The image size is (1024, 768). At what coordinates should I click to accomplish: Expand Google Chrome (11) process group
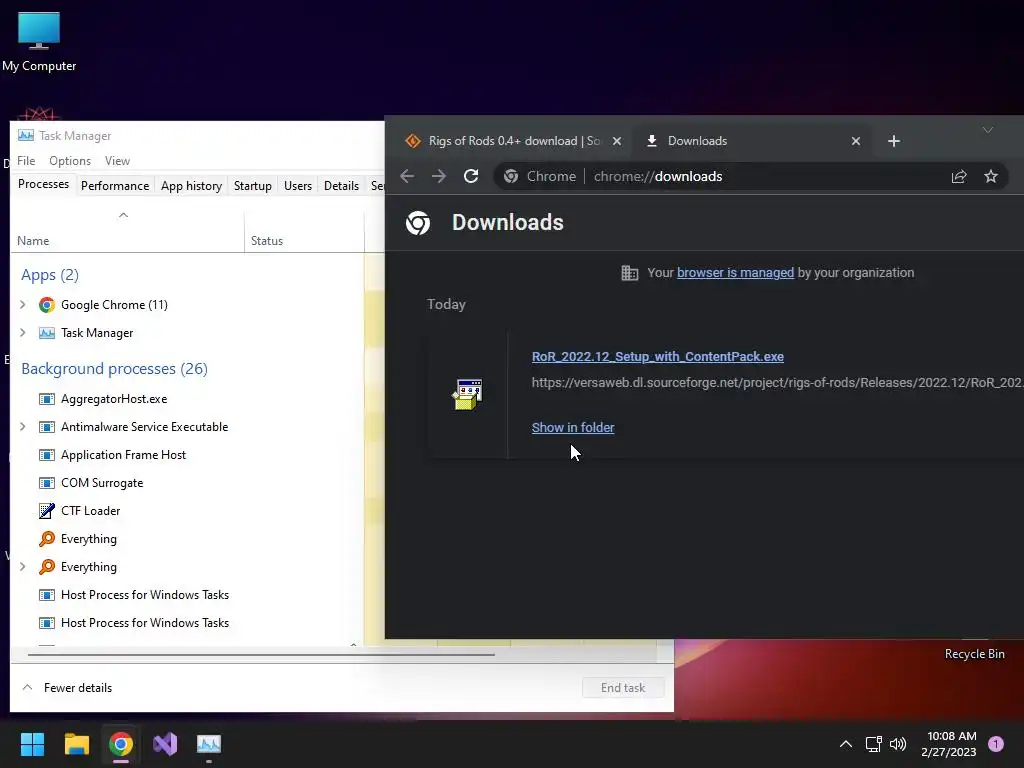coord(23,305)
